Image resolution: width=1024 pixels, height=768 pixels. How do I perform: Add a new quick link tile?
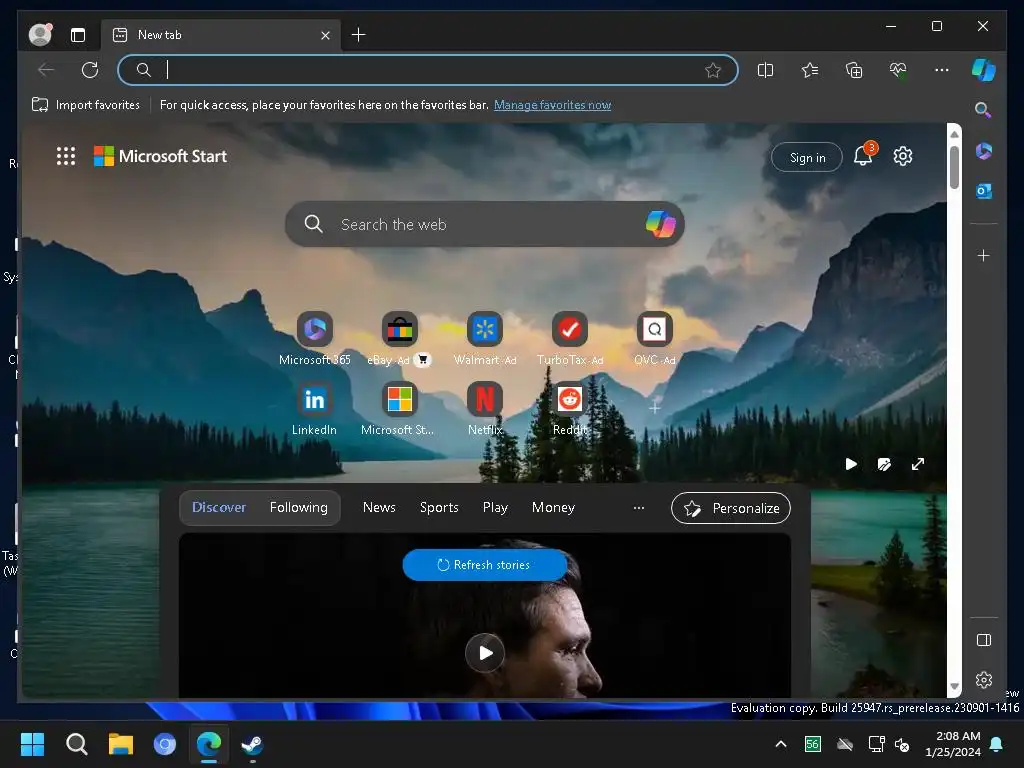[654, 408]
